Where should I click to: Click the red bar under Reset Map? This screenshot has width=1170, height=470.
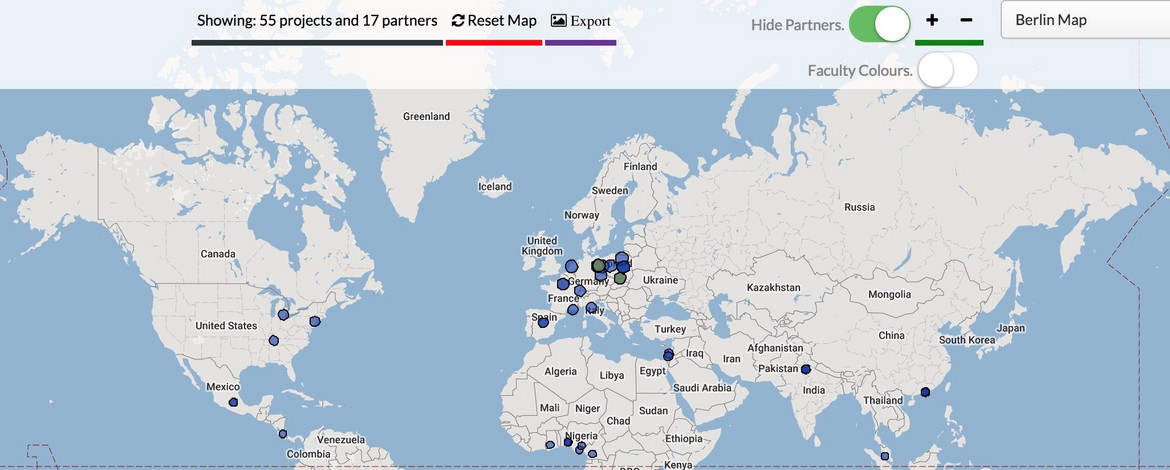(x=494, y=43)
